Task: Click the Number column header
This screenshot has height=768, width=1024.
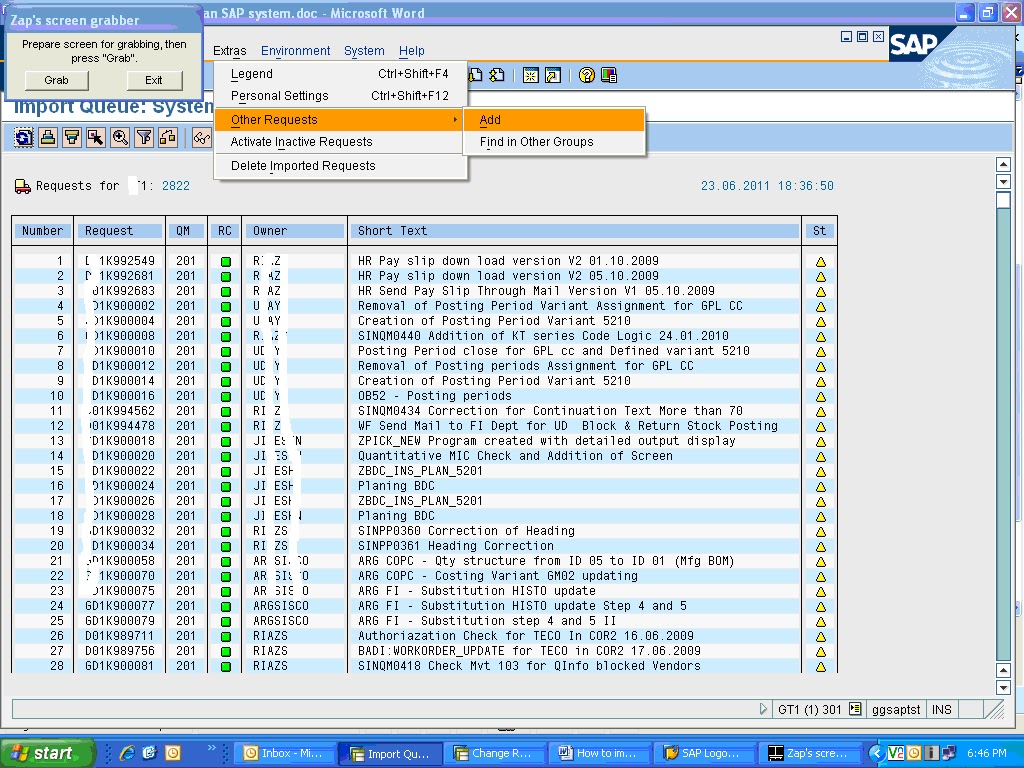Action: [x=42, y=231]
